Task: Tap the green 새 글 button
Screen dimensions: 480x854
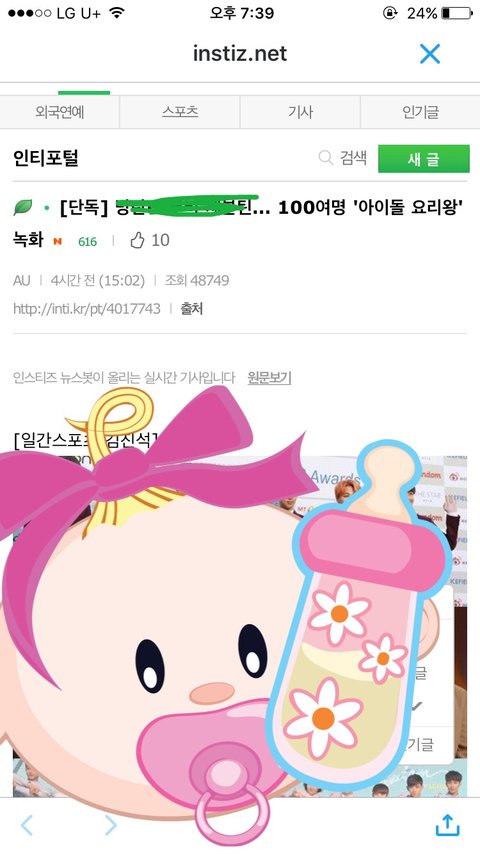Action: pos(424,158)
